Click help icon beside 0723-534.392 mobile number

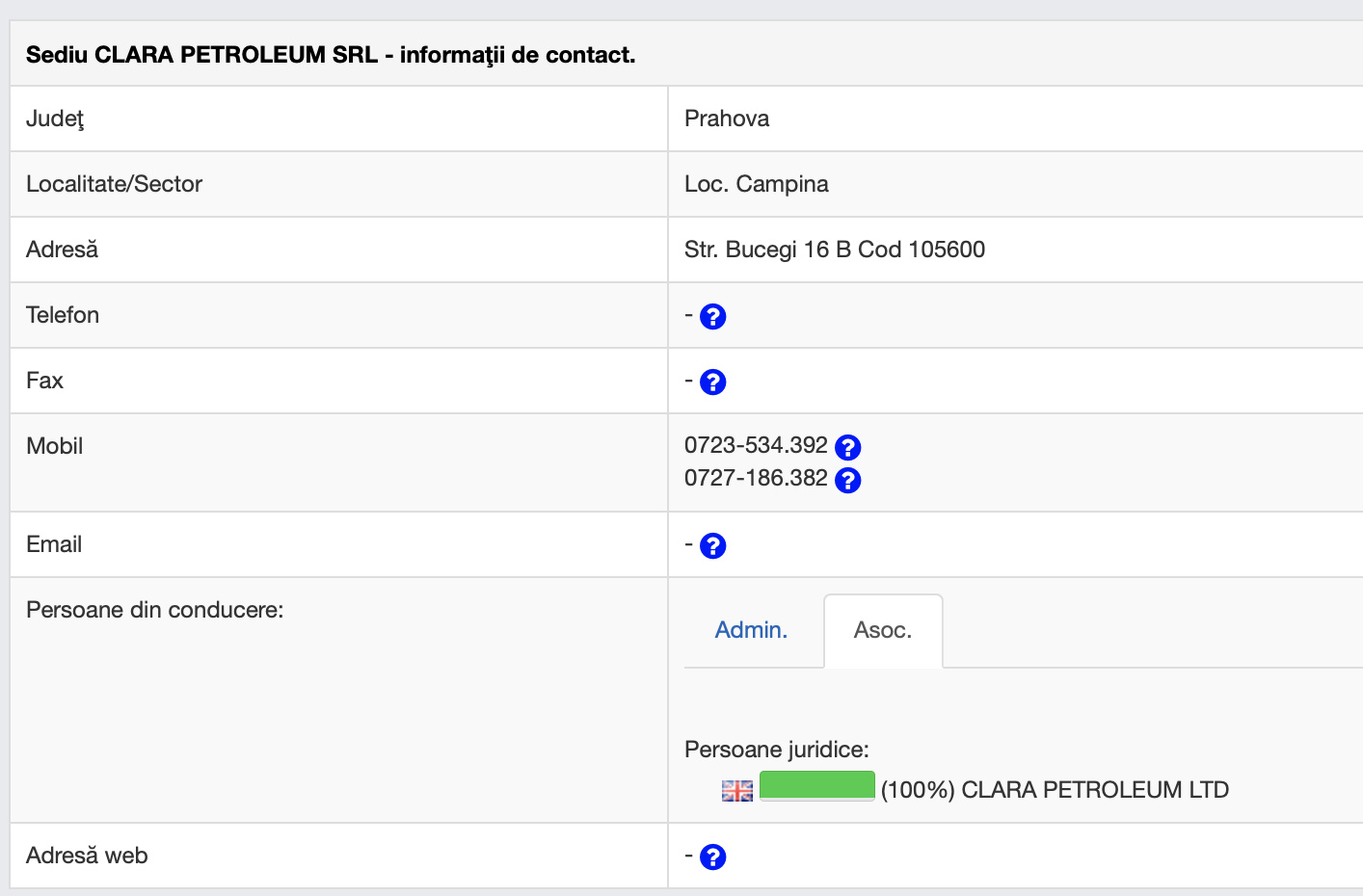(x=847, y=447)
